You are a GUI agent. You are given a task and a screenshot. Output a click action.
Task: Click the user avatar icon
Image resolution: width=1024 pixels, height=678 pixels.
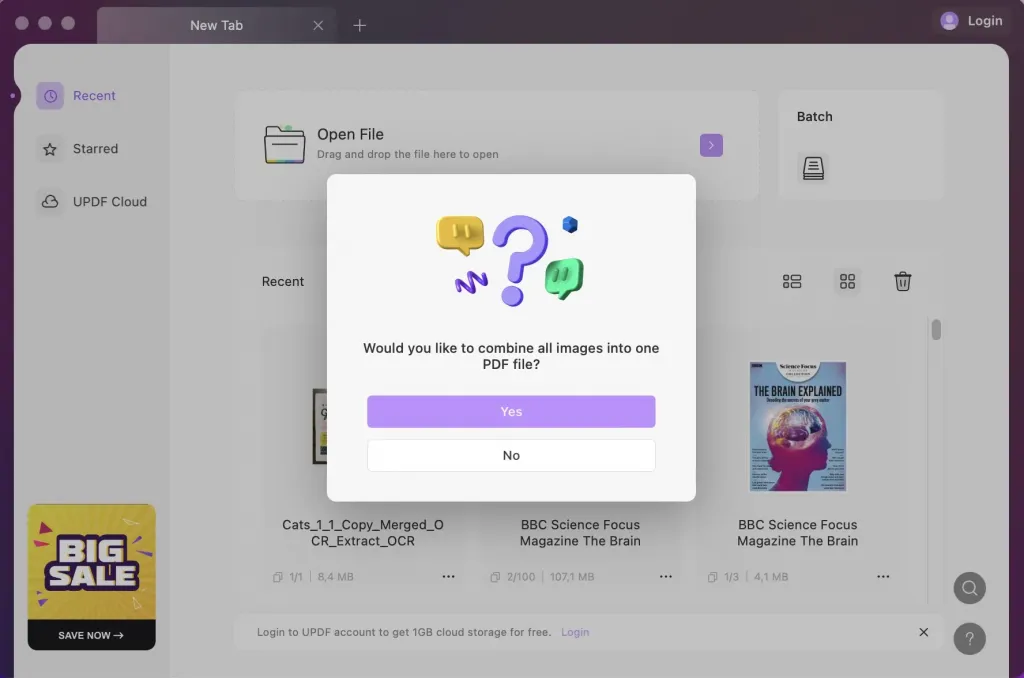(950, 21)
